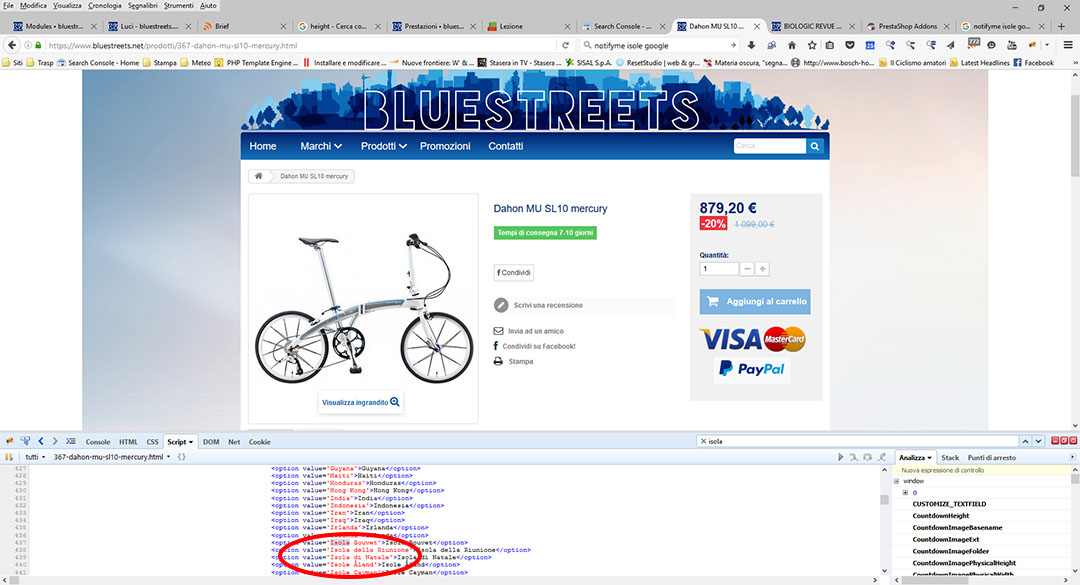Switch to the Firebug Console tab
Viewport: 1080px width, 585px height.
(98, 442)
